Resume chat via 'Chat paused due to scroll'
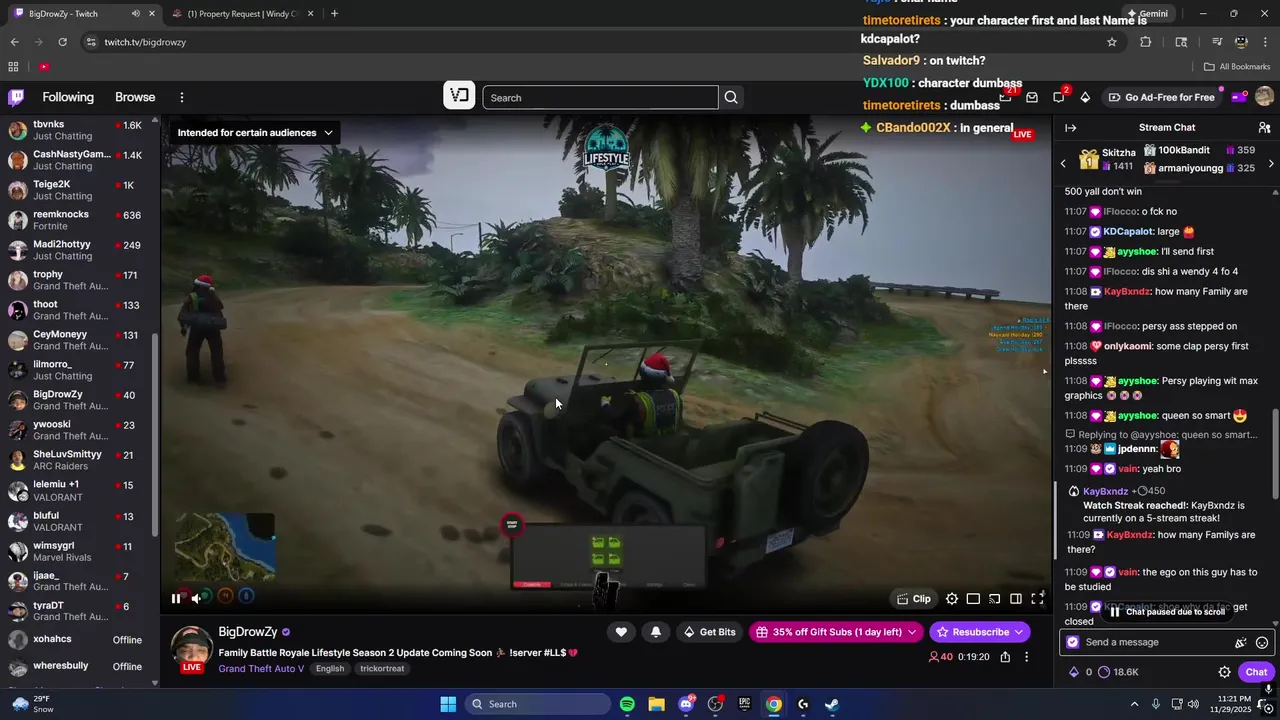 (1167, 612)
